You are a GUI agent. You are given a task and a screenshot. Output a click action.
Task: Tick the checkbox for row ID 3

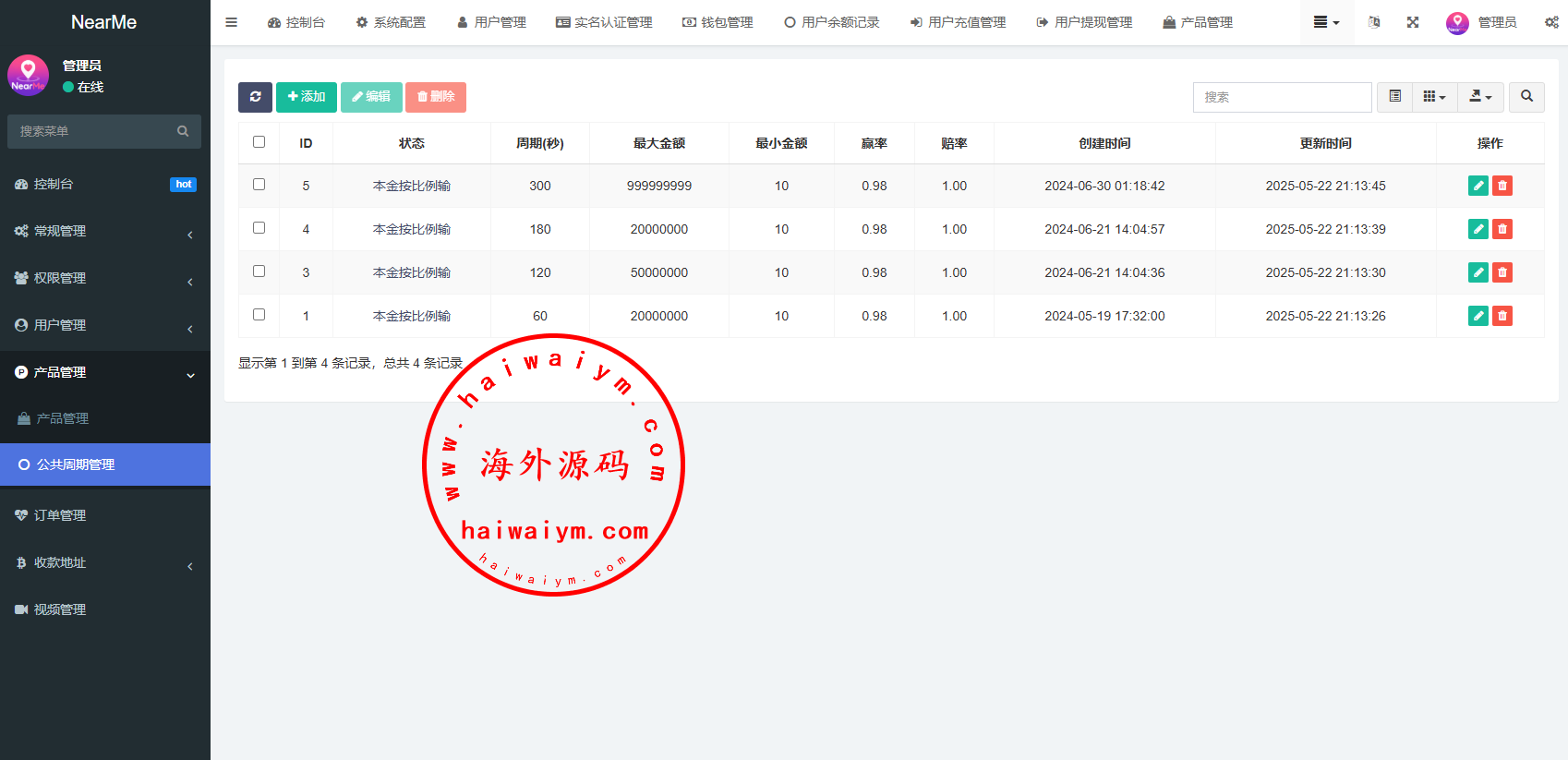tap(259, 271)
